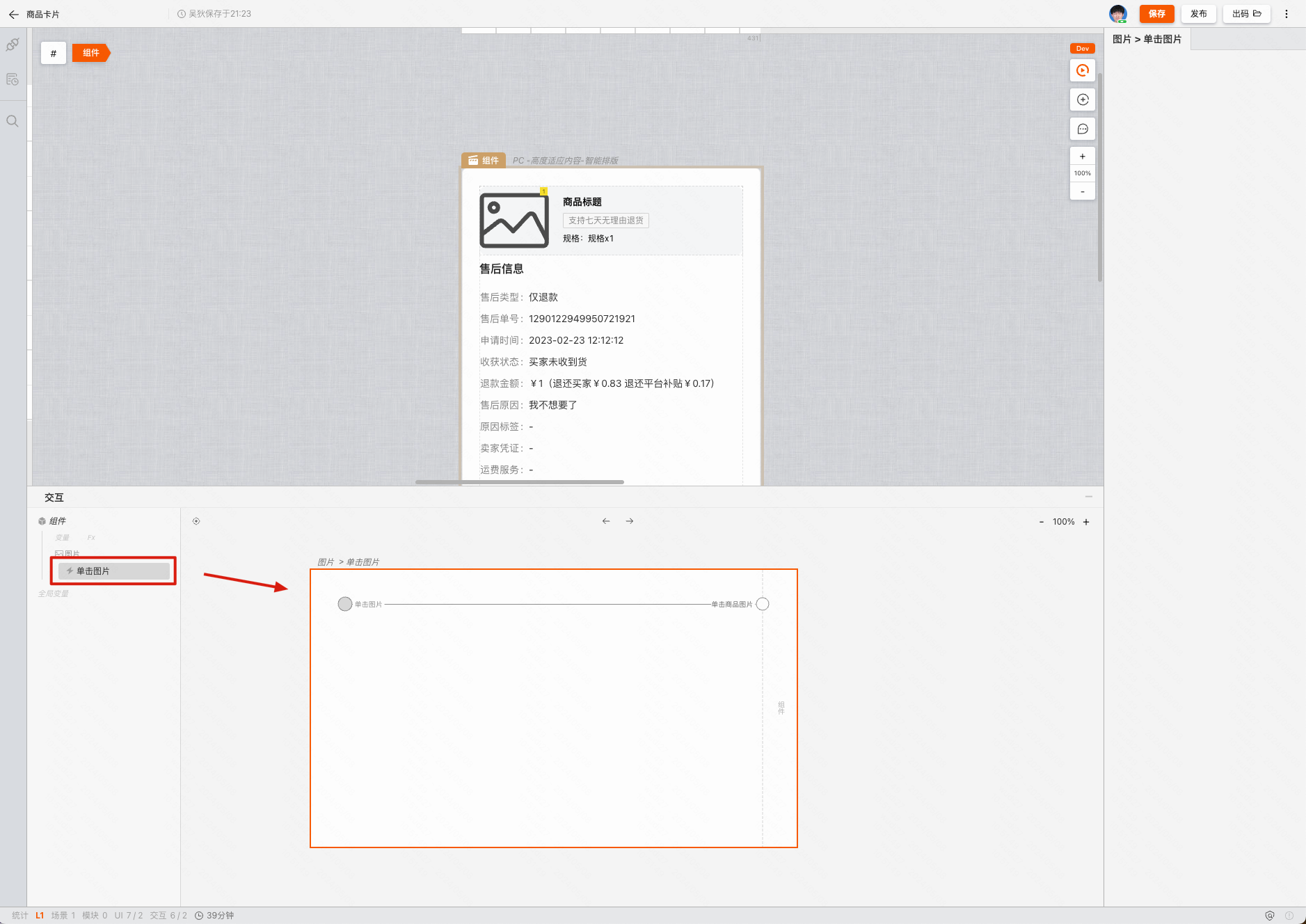
Task: Click 全局变量 in interaction panel
Action: tap(54, 594)
